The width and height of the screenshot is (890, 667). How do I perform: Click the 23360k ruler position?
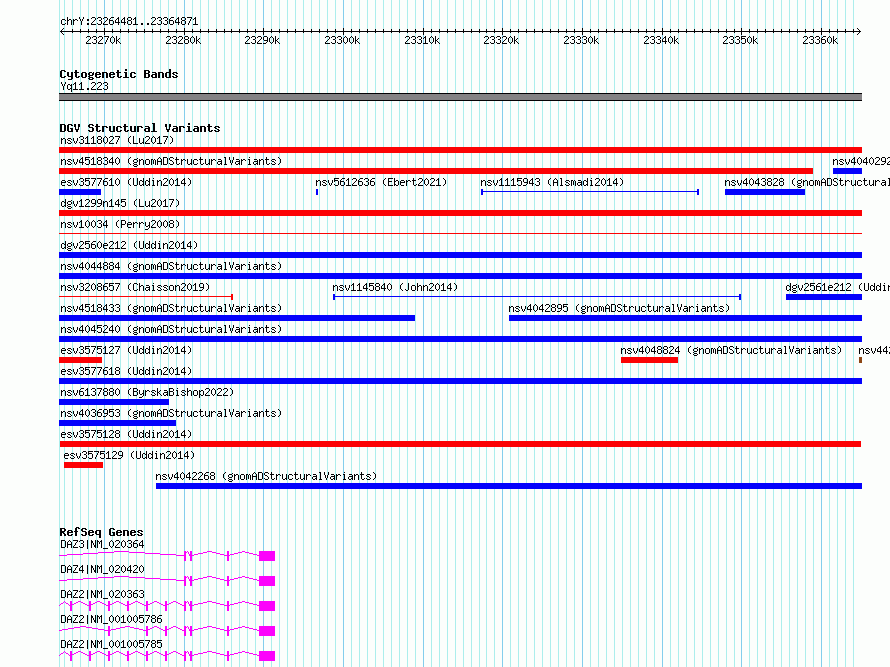[x=820, y=40]
